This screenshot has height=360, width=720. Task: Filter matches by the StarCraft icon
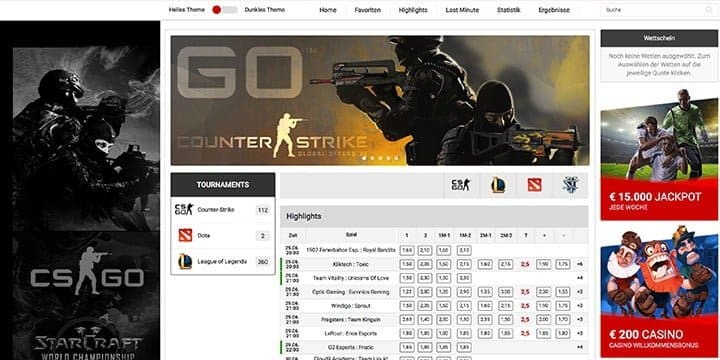[570, 185]
